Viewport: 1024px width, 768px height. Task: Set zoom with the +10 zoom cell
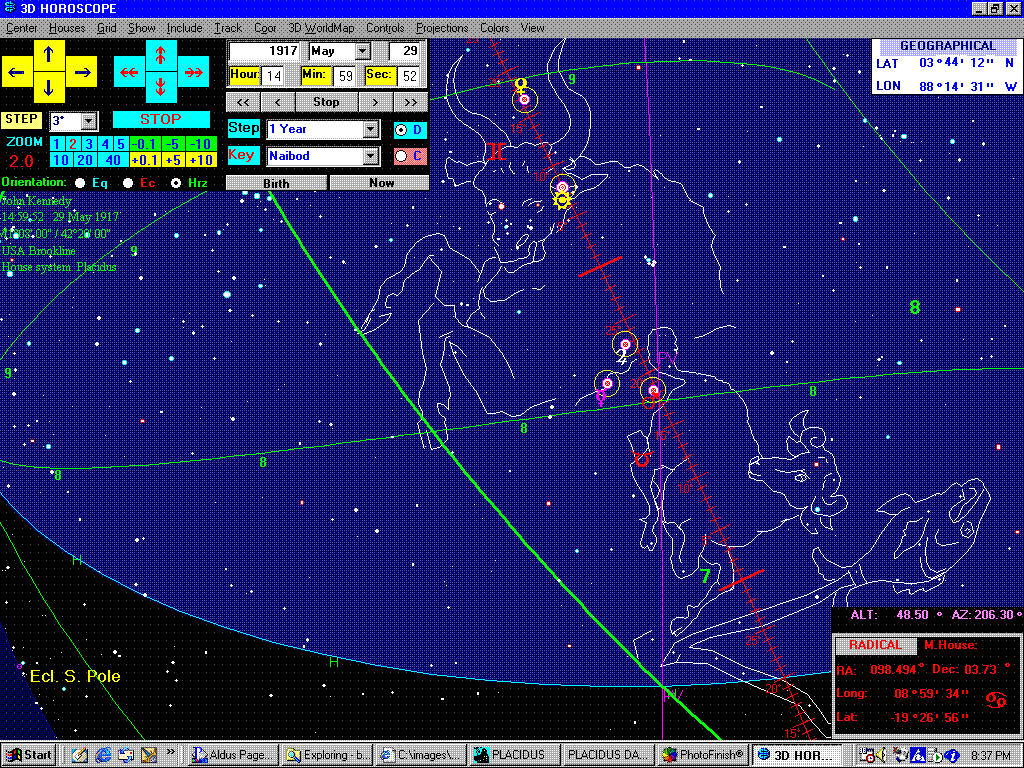tap(200, 160)
